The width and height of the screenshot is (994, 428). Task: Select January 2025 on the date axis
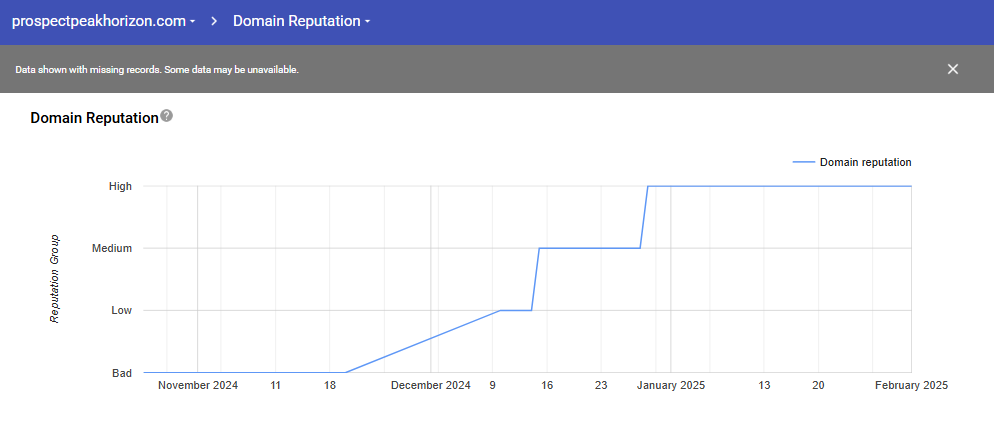[x=671, y=385]
